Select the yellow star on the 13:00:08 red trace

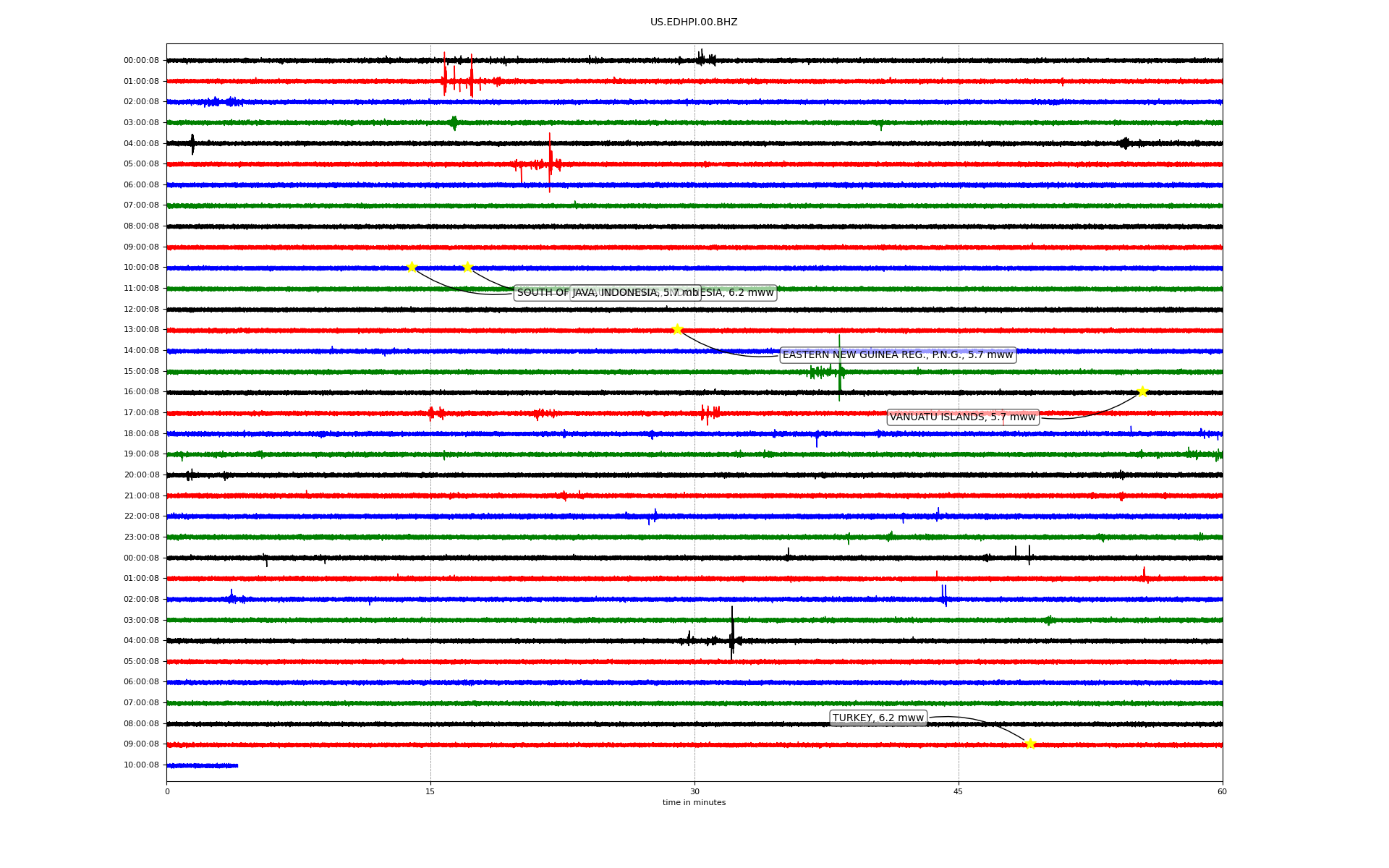[x=677, y=329]
